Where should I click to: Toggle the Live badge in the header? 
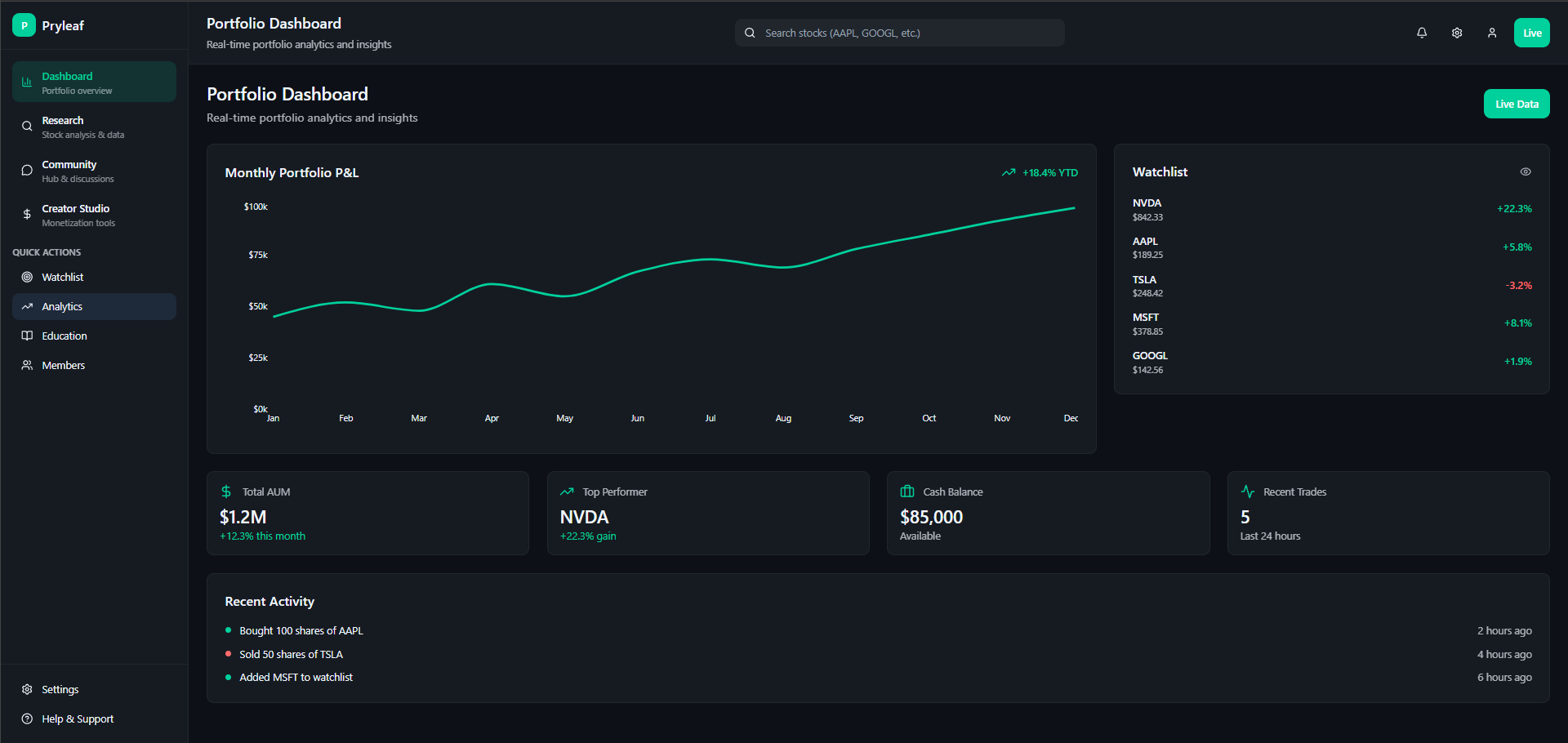[1532, 33]
